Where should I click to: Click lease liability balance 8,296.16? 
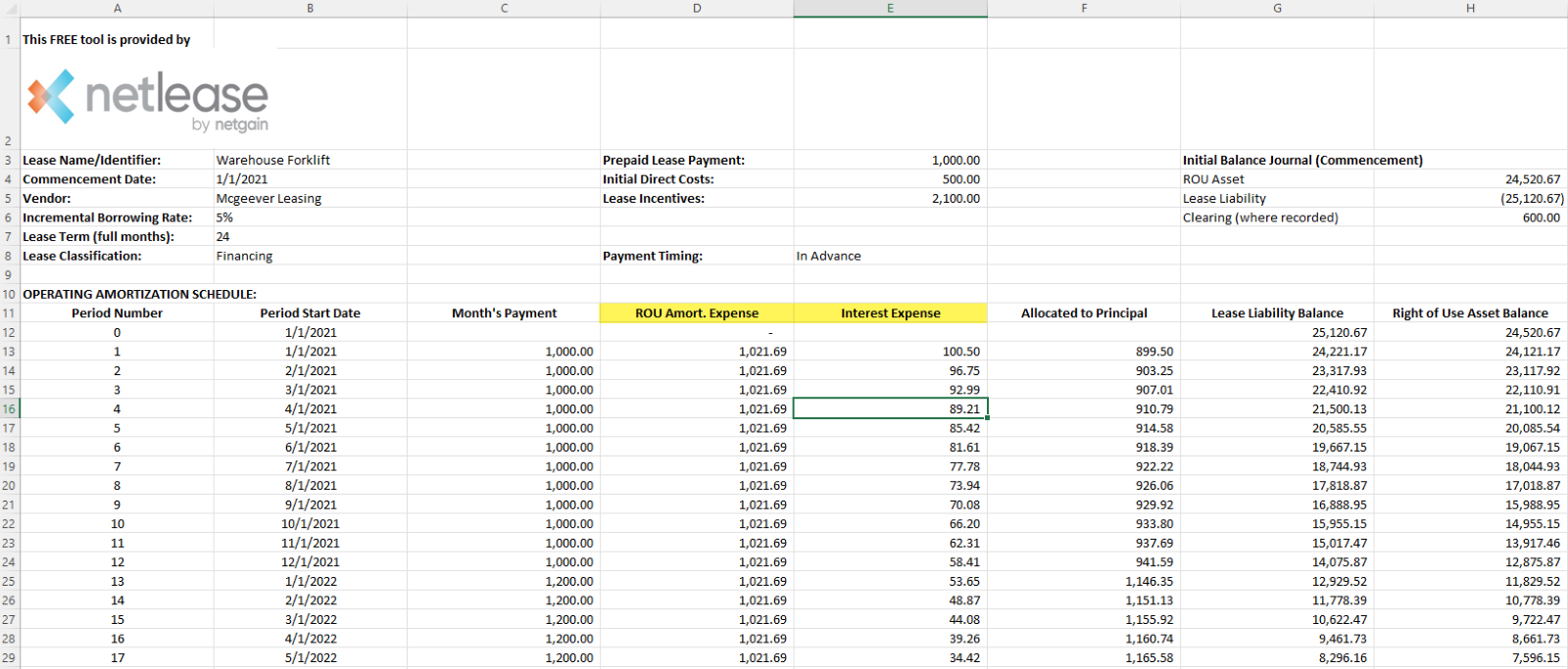1277,658
